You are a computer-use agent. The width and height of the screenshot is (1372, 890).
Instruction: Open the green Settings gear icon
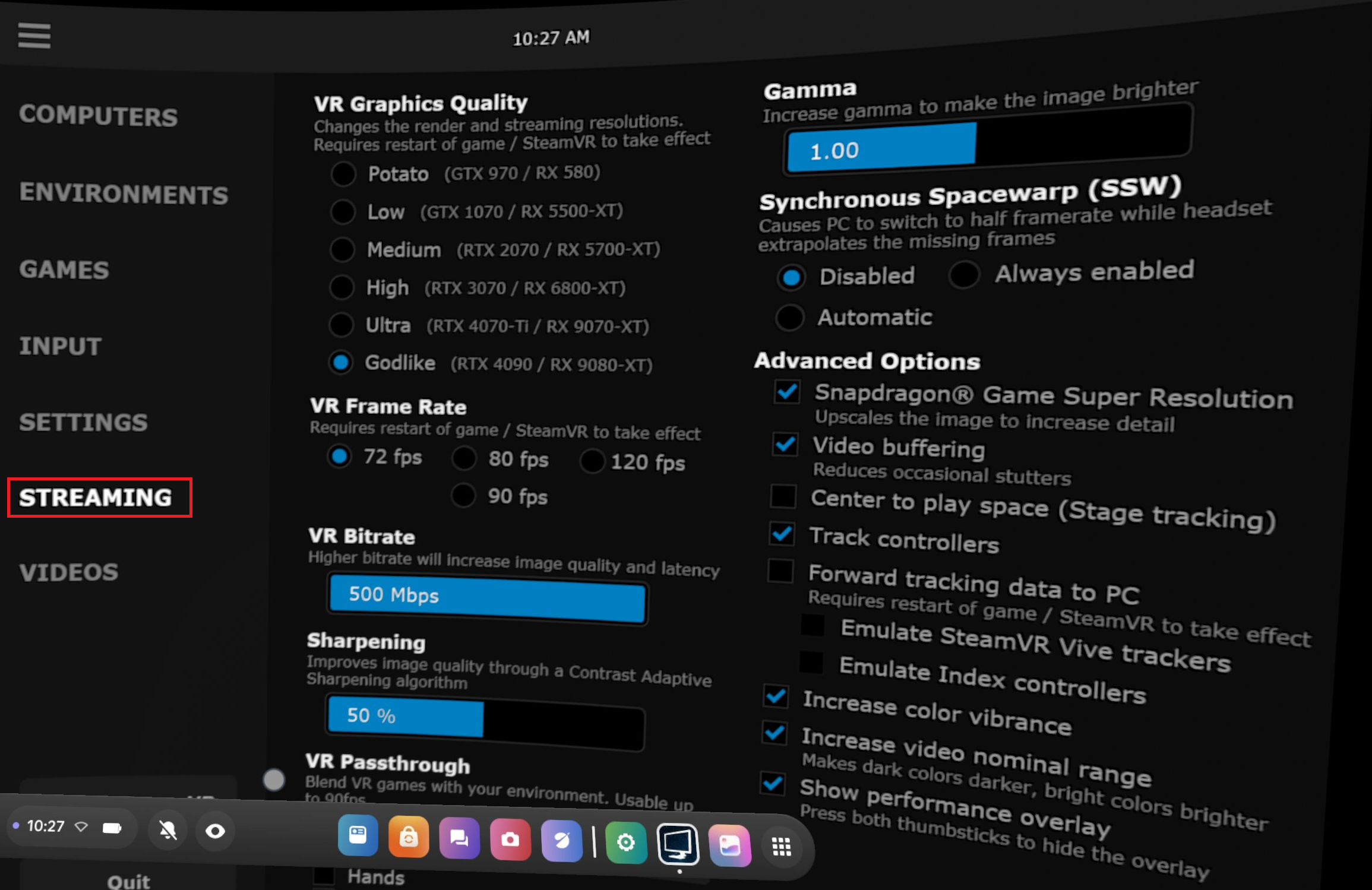(x=626, y=843)
